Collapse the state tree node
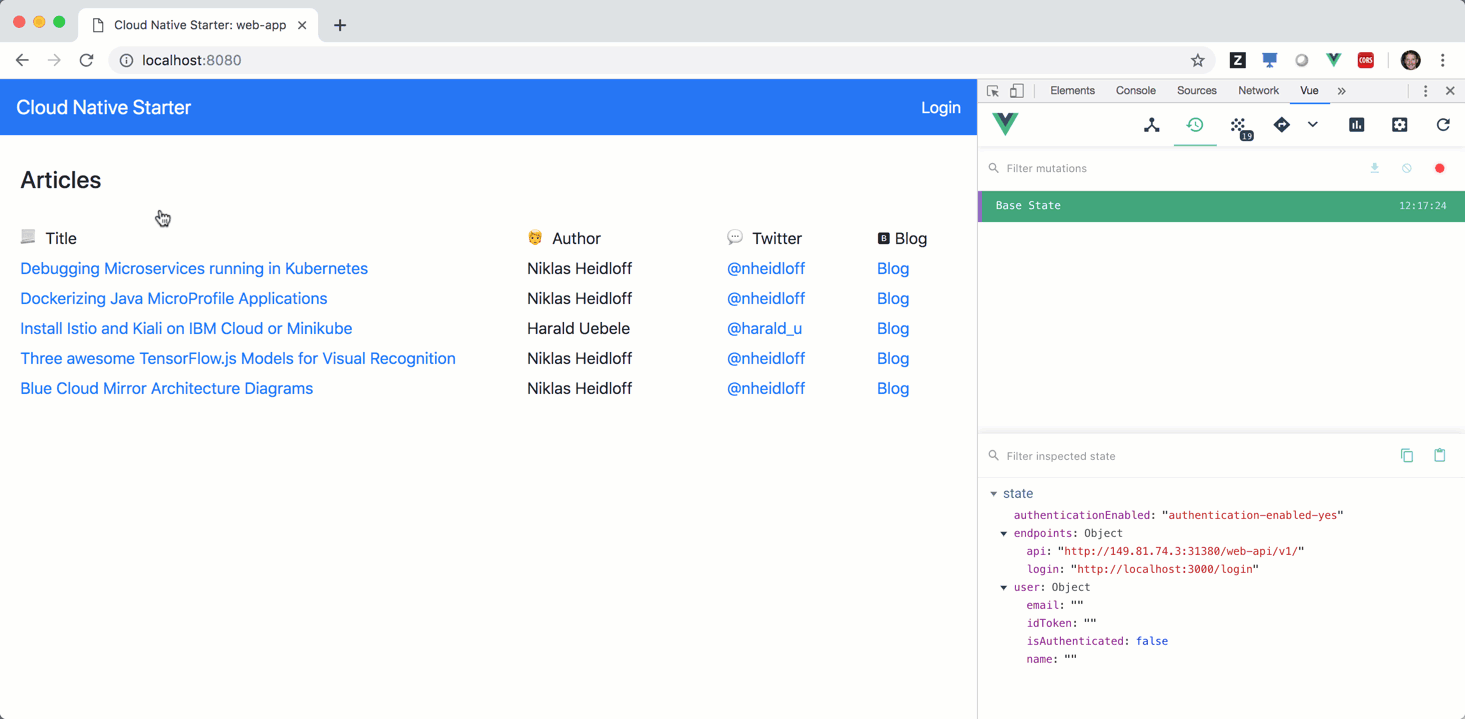The image size is (1465, 719). [x=994, y=494]
